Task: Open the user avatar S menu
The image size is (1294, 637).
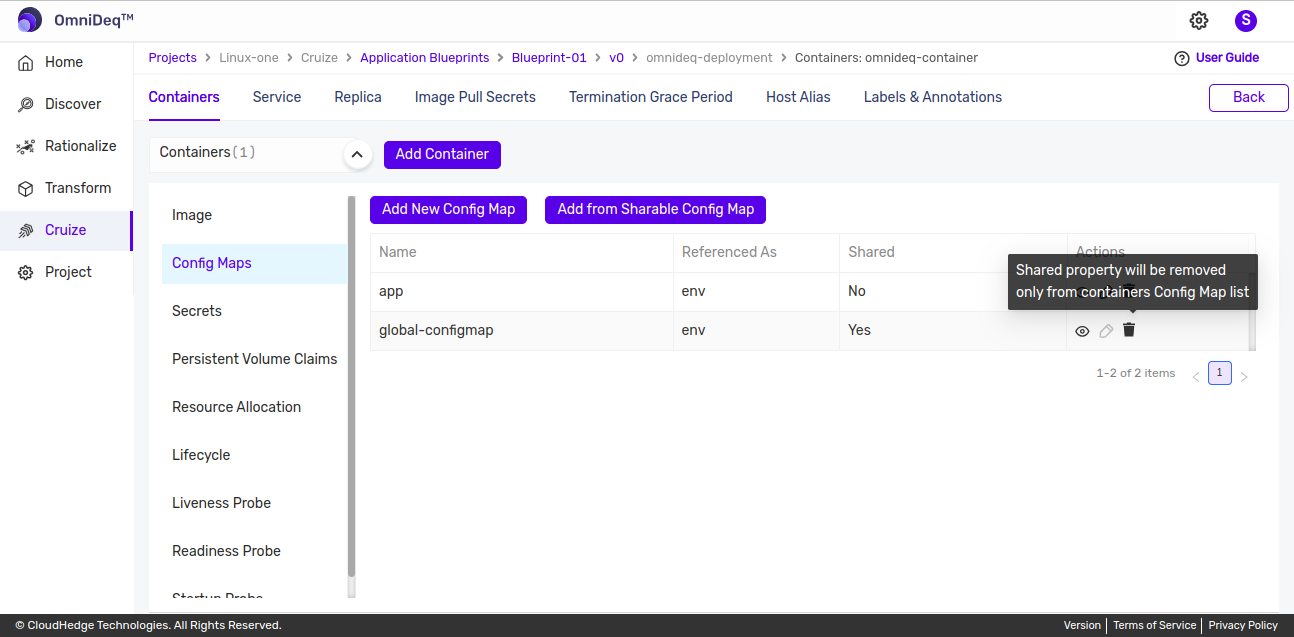Action: [x=1245, y=20]
